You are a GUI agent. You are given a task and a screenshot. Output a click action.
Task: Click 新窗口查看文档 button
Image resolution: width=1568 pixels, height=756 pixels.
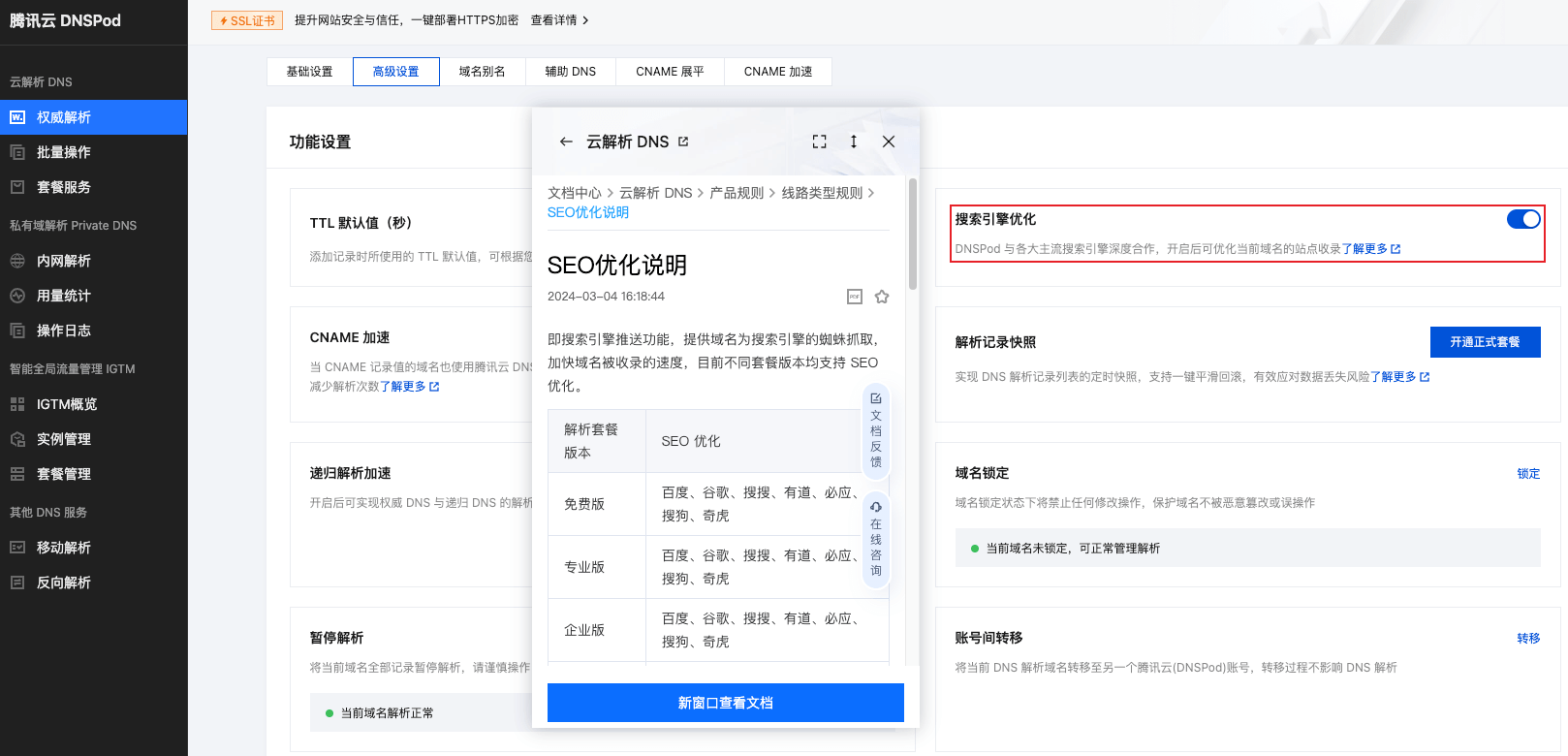(726, 703)
